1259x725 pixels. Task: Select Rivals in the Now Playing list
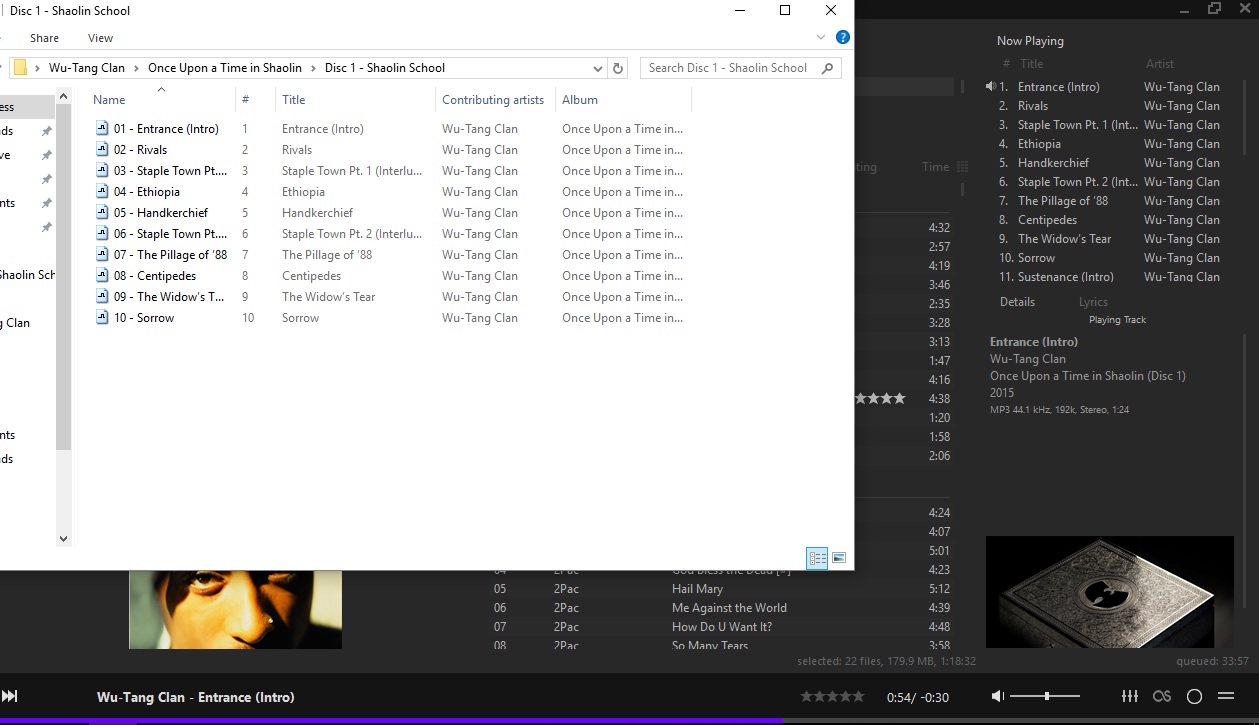1033,106
